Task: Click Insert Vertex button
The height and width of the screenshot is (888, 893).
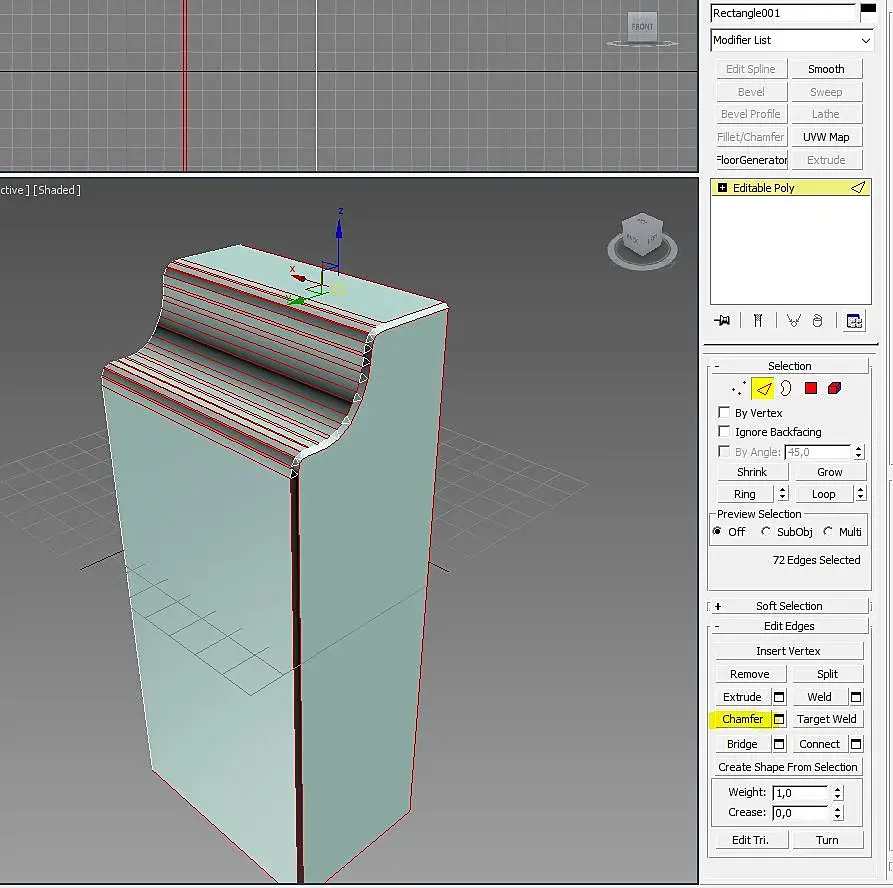Action: [x=788, y=651]
